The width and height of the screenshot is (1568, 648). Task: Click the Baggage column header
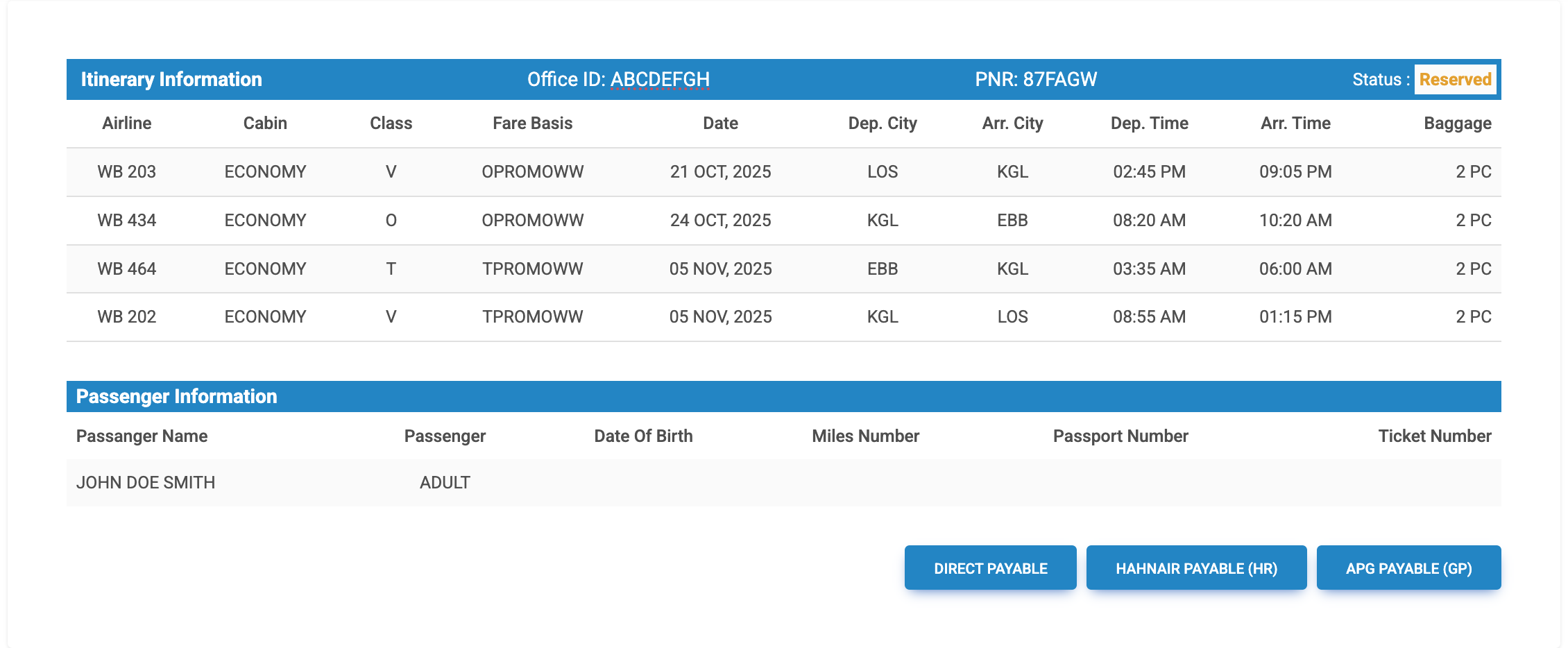click(x=1457, y=123)
